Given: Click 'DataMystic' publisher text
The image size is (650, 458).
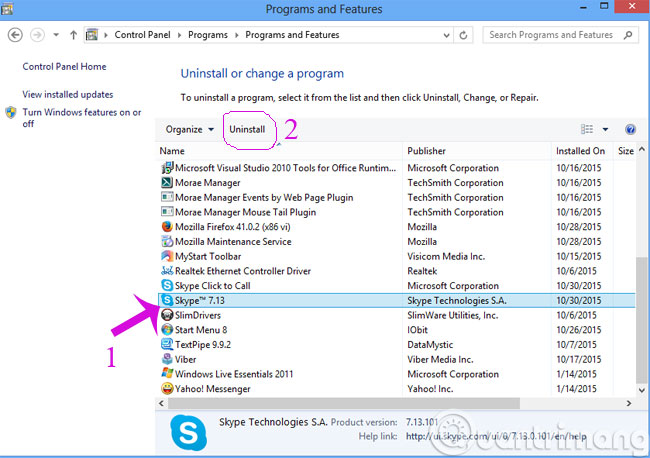Looking at the screenshot, I should (x=430, y=344).
